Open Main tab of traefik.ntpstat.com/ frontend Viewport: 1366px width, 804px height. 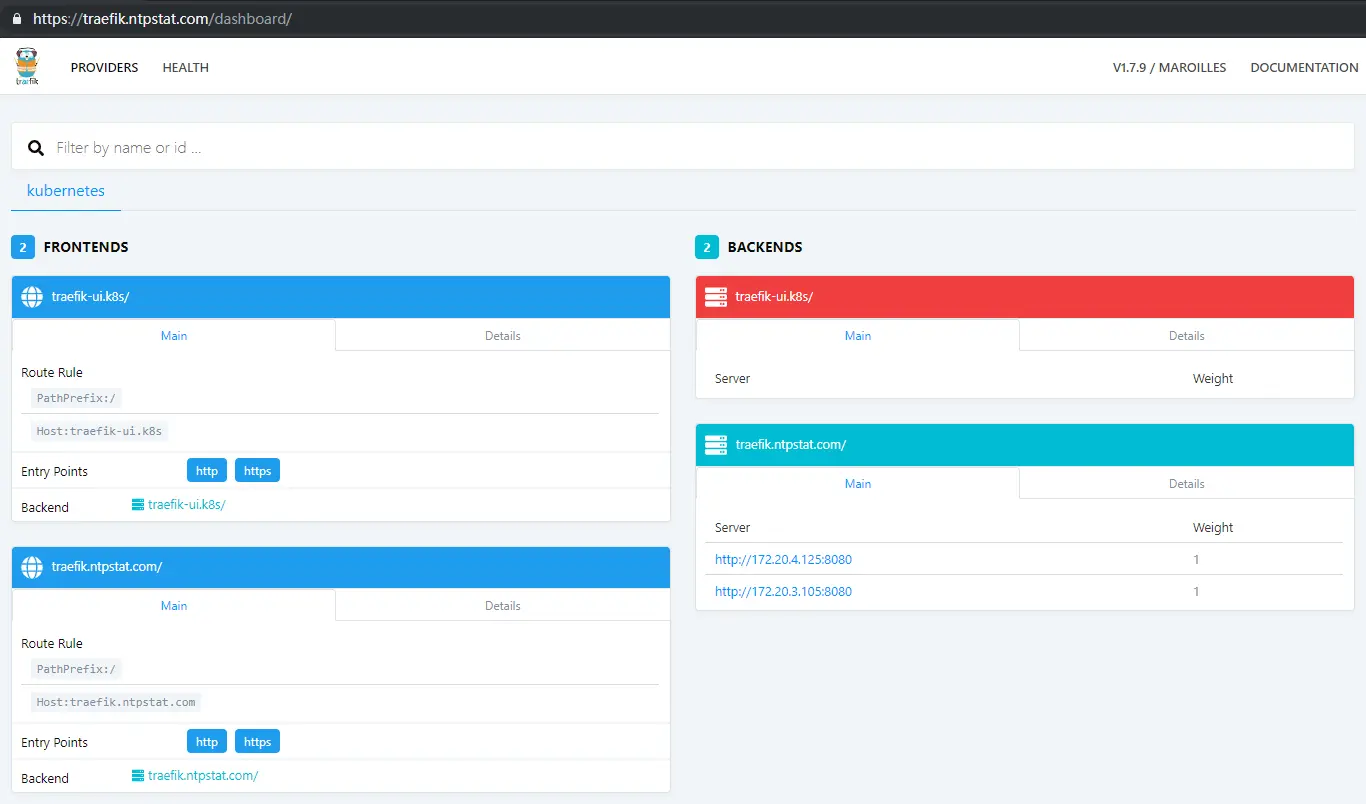pos(174,605)
